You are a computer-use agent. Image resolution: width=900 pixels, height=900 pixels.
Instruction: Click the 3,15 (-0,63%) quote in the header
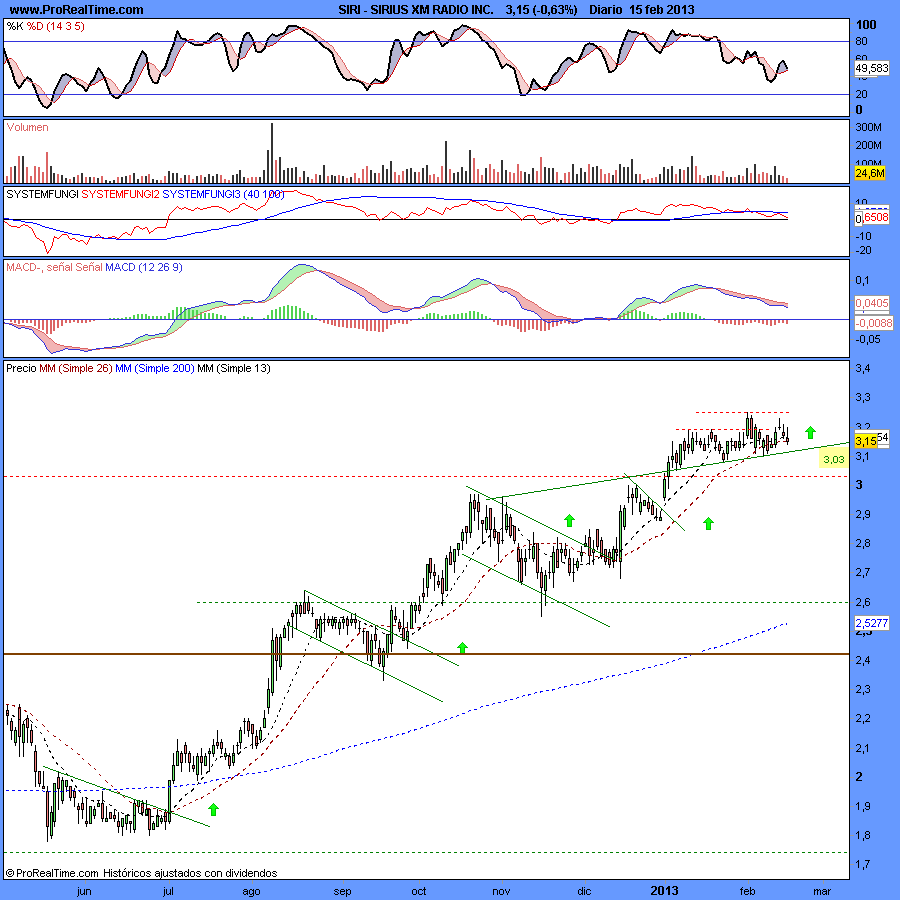point(541,10)
